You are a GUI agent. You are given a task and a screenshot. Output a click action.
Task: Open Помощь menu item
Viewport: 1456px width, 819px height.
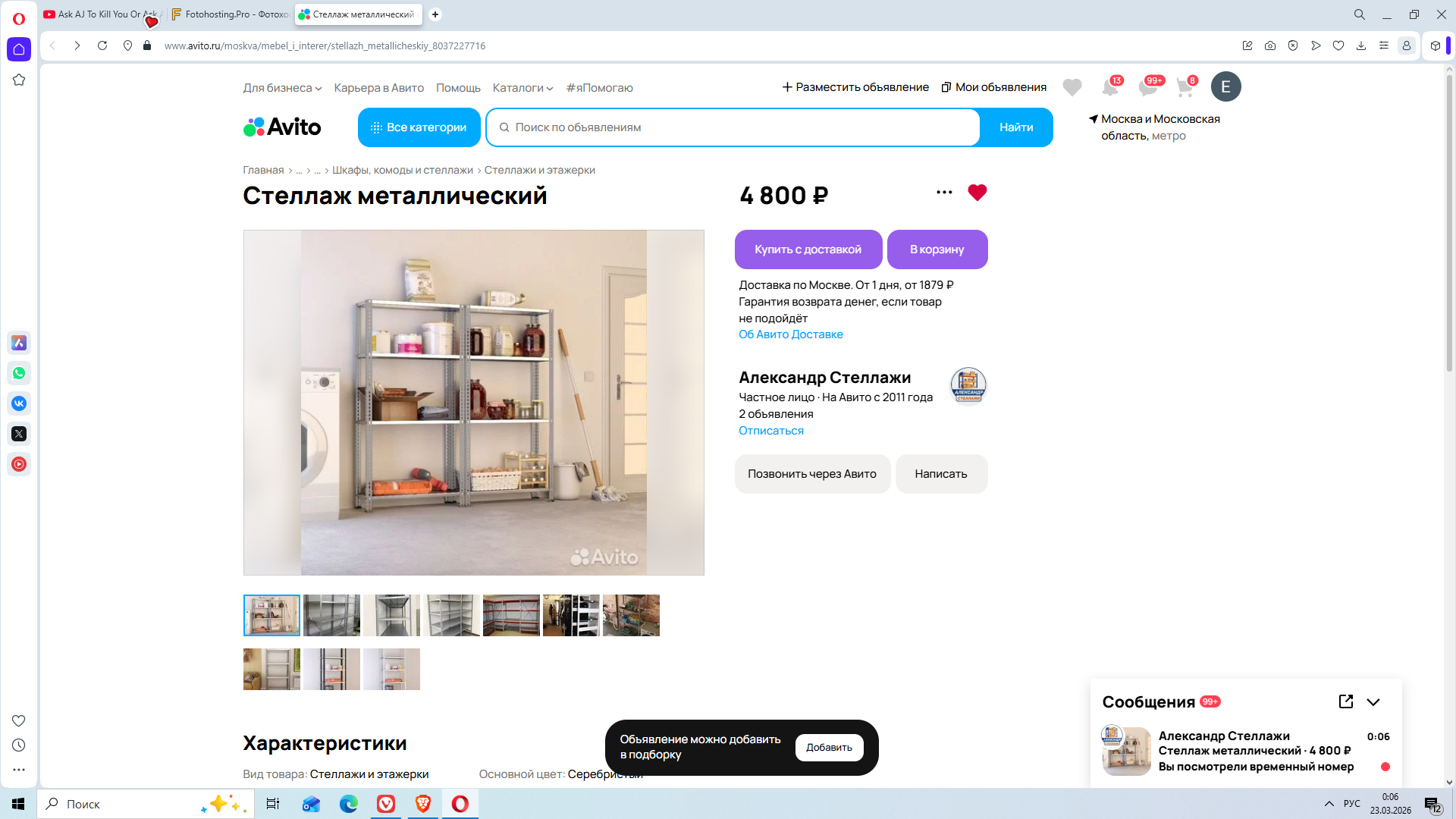pos(458,88)
